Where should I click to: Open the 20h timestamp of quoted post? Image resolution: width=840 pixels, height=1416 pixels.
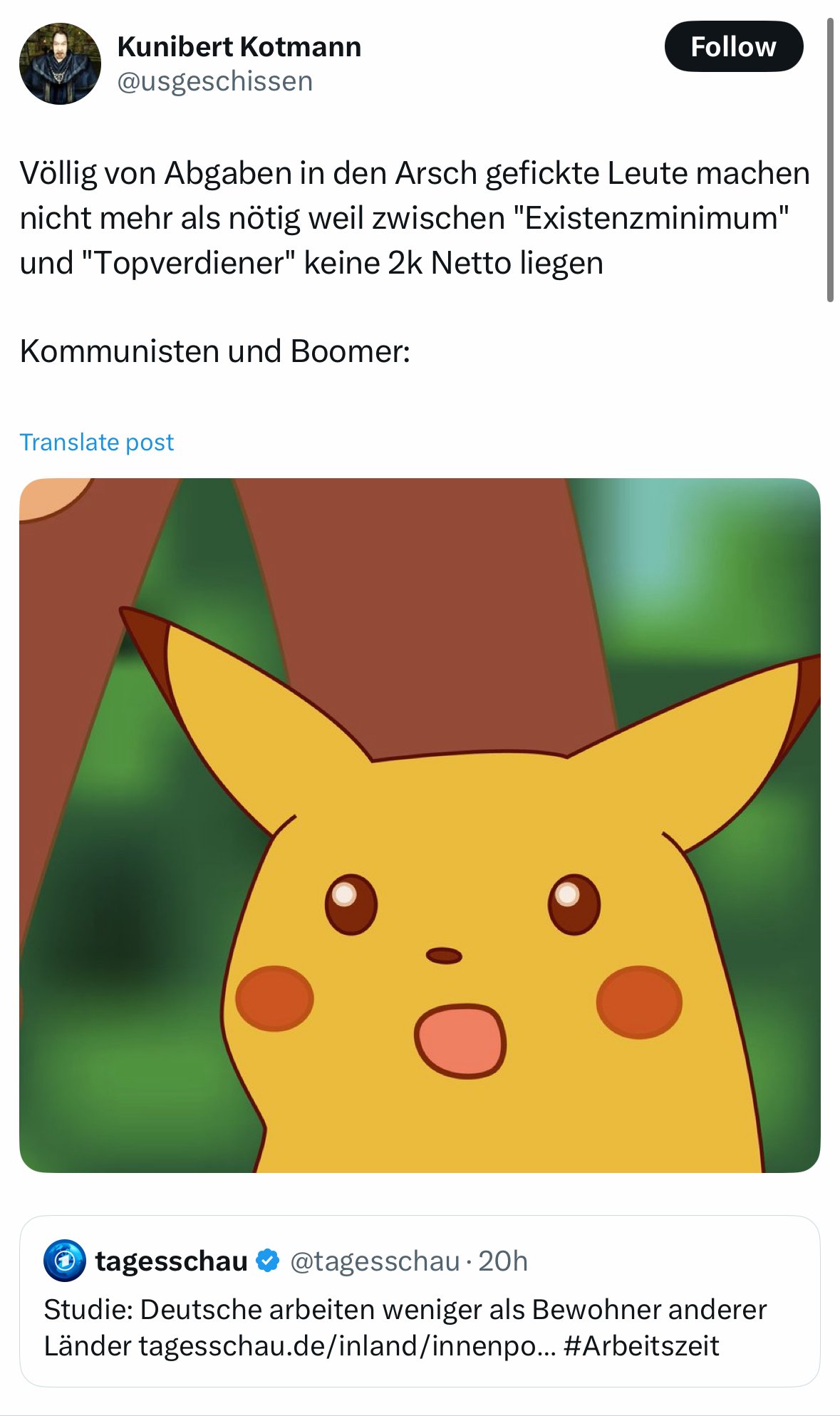503,1261
